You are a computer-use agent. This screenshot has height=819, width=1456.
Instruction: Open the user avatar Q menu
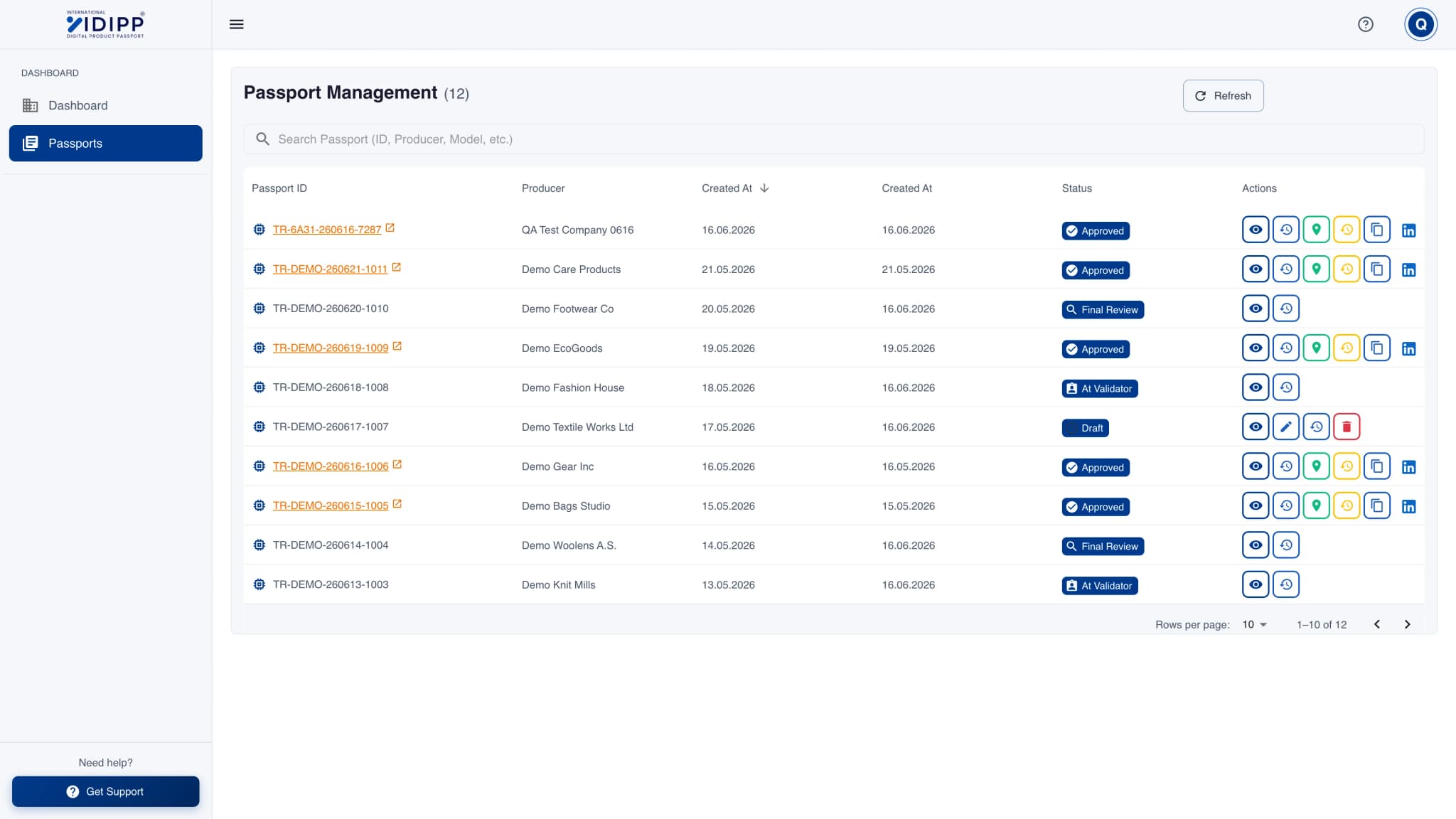(1420, 24)
